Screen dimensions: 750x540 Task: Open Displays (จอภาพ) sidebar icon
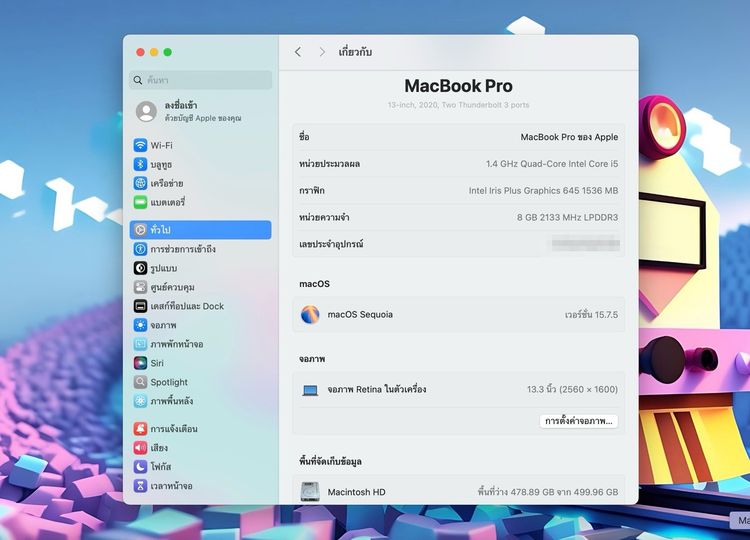[x=140, y=325]
